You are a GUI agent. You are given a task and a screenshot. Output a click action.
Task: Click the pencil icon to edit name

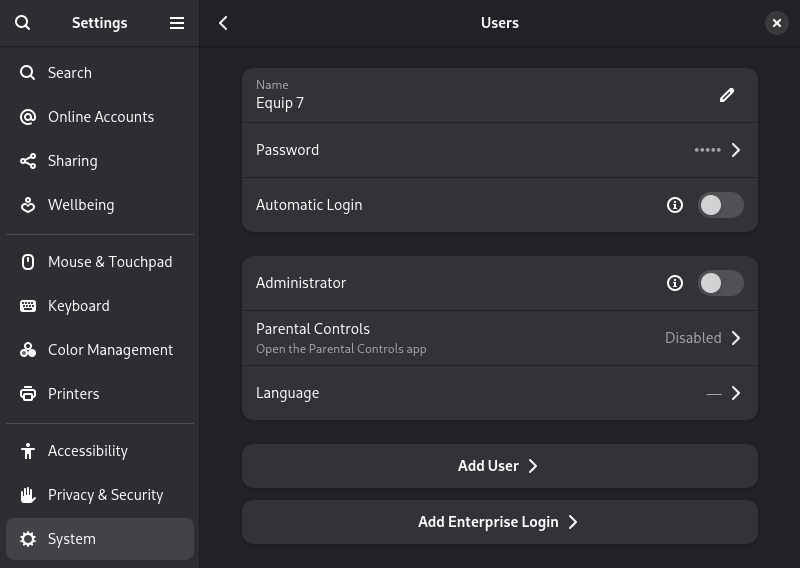tap(727, 95)
